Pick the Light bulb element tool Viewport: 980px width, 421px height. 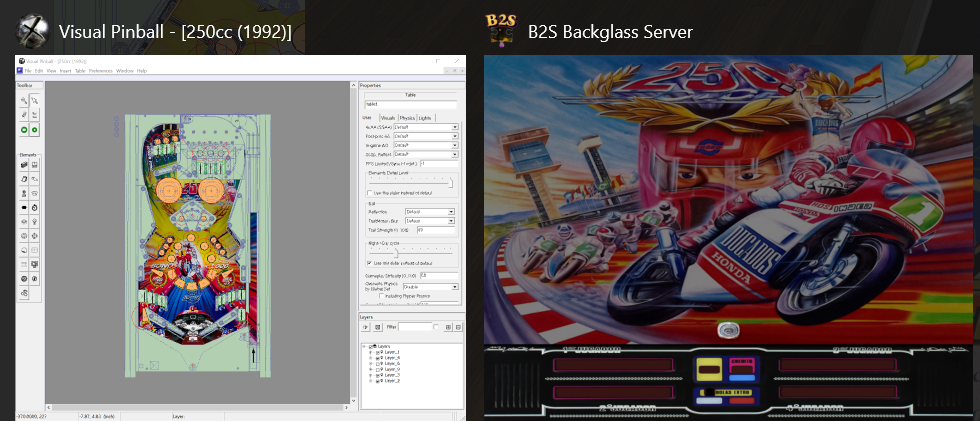point(35,222)
